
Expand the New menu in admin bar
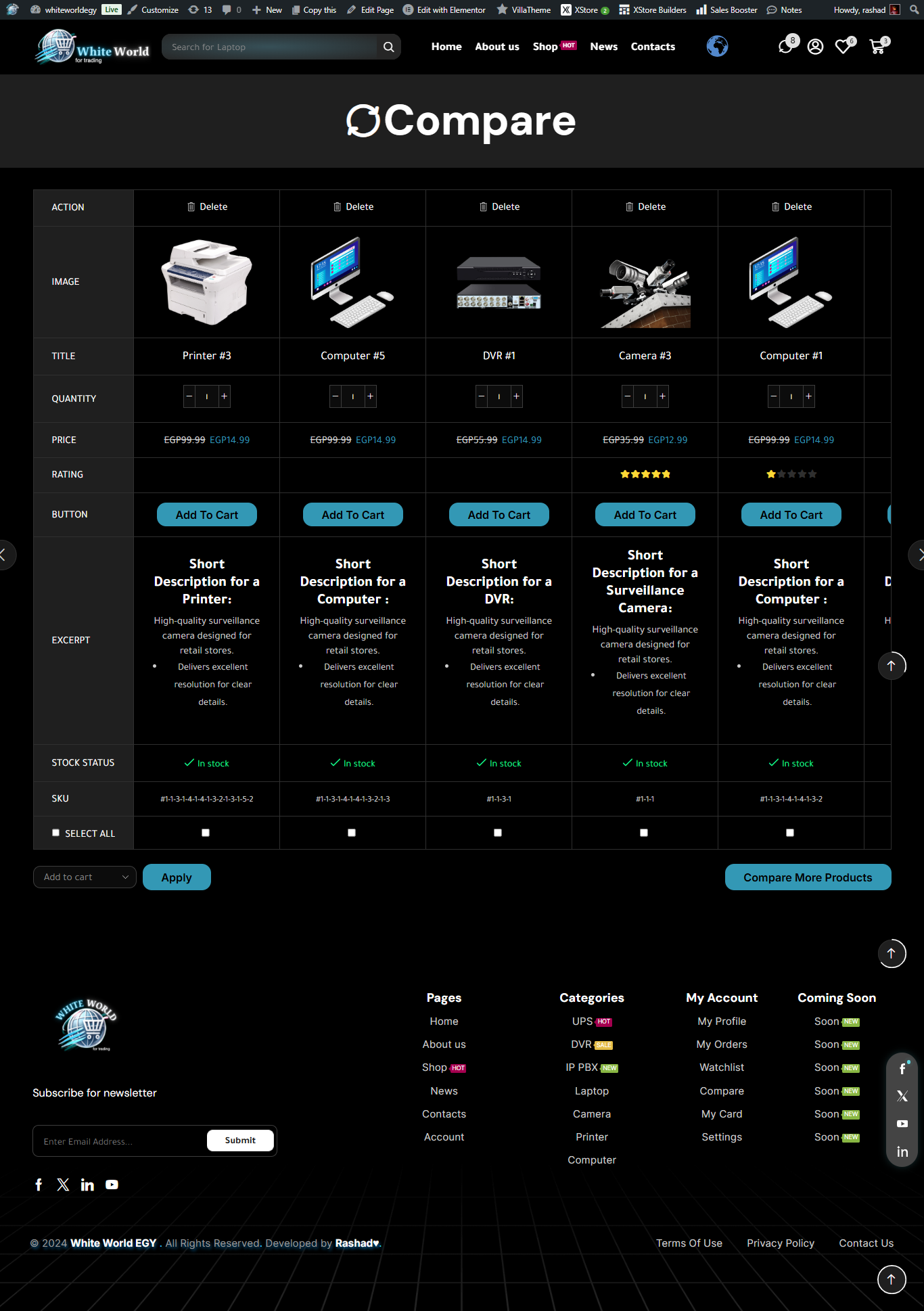(267, 9)
